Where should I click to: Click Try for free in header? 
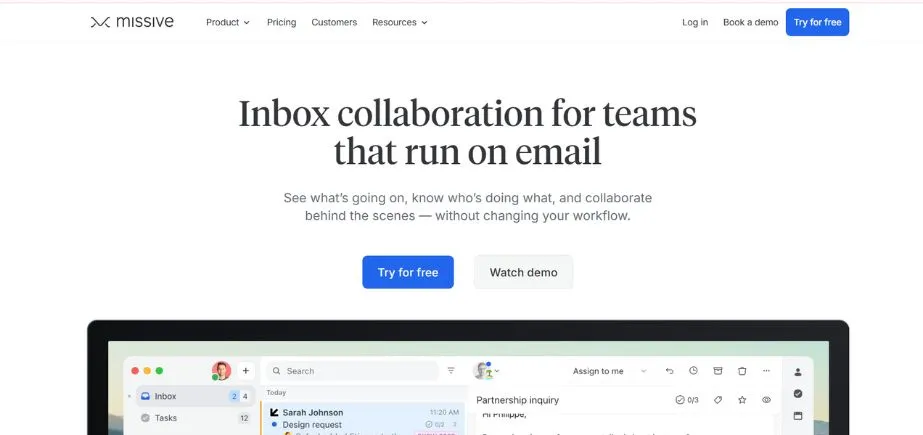[817, 22]
